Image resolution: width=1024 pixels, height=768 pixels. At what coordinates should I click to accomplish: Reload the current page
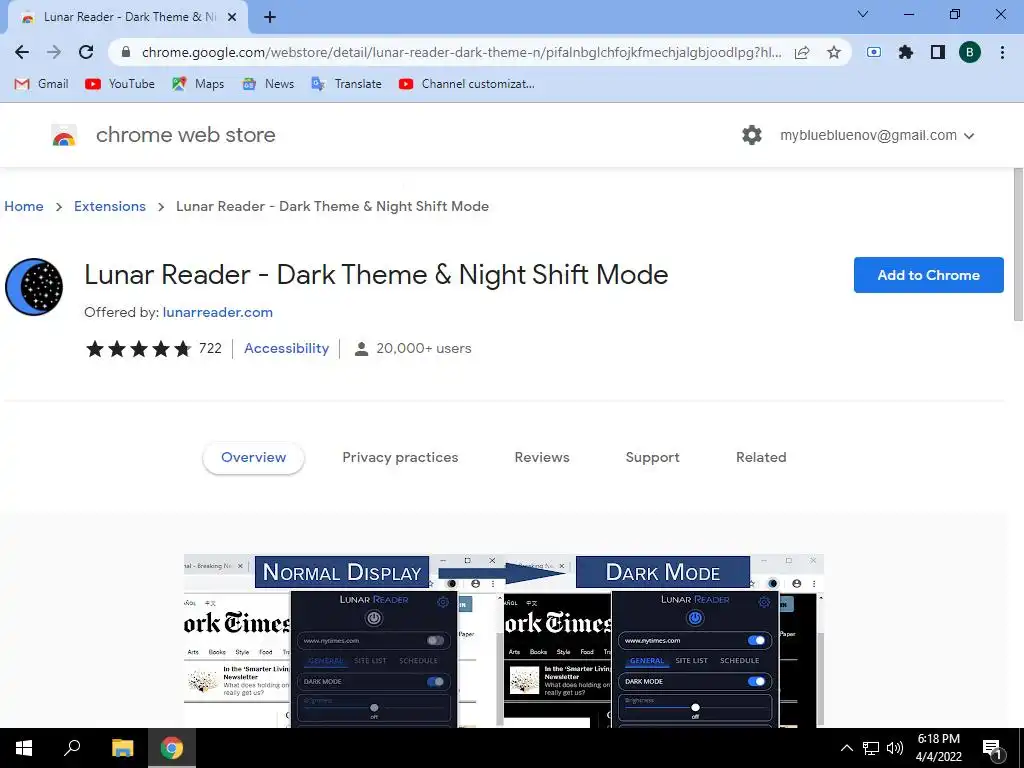(x=86, y=52)
